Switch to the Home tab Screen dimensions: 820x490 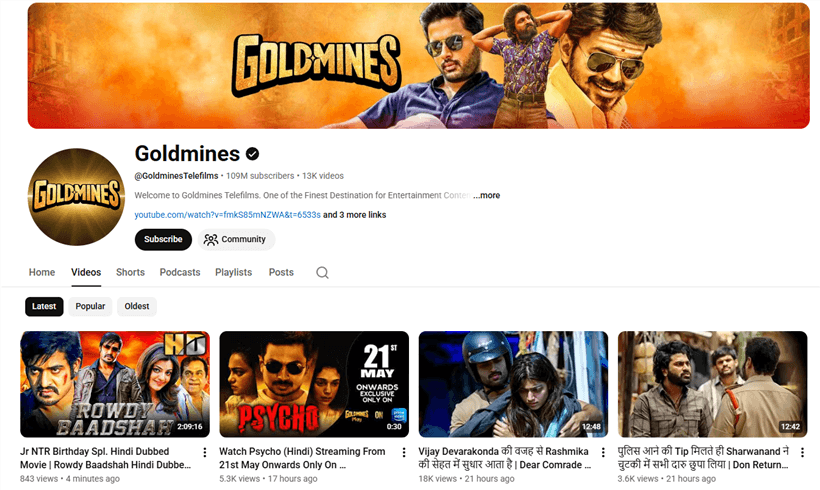tap(42, 272)
